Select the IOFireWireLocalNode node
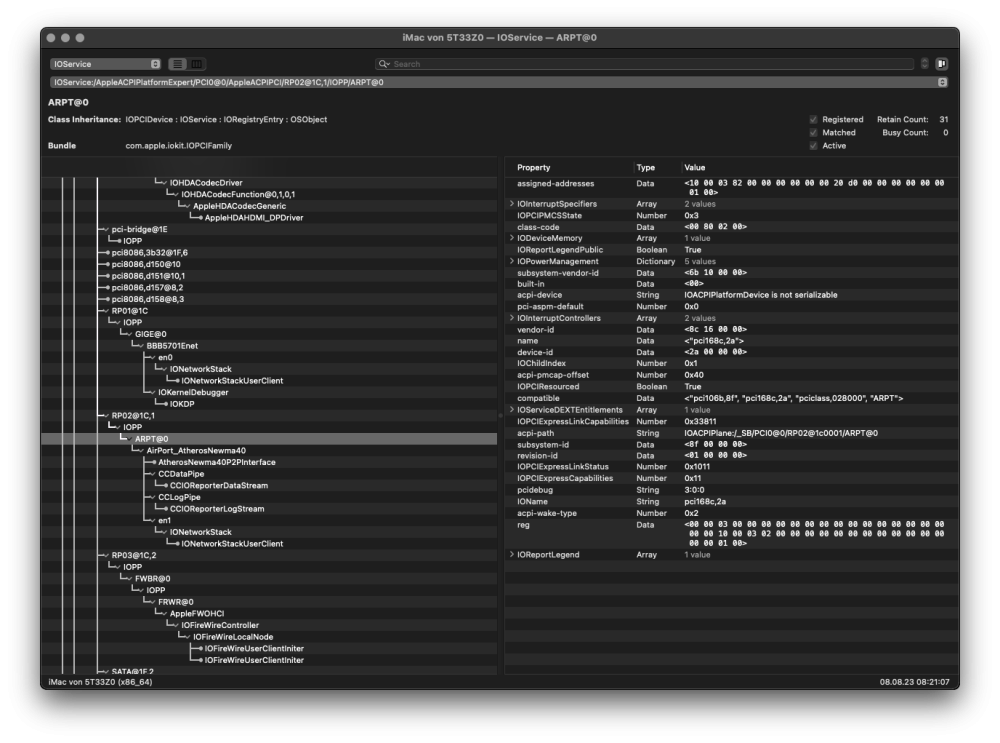The height and width of the screenshot is (743, 1000). click(233, 637)
